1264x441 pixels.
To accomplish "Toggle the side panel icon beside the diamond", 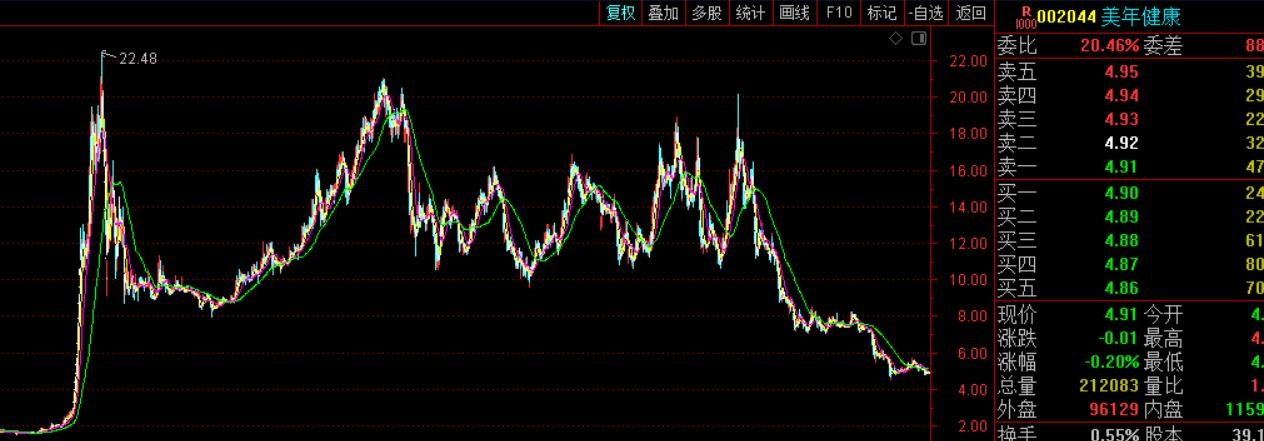I will point(918,38).
